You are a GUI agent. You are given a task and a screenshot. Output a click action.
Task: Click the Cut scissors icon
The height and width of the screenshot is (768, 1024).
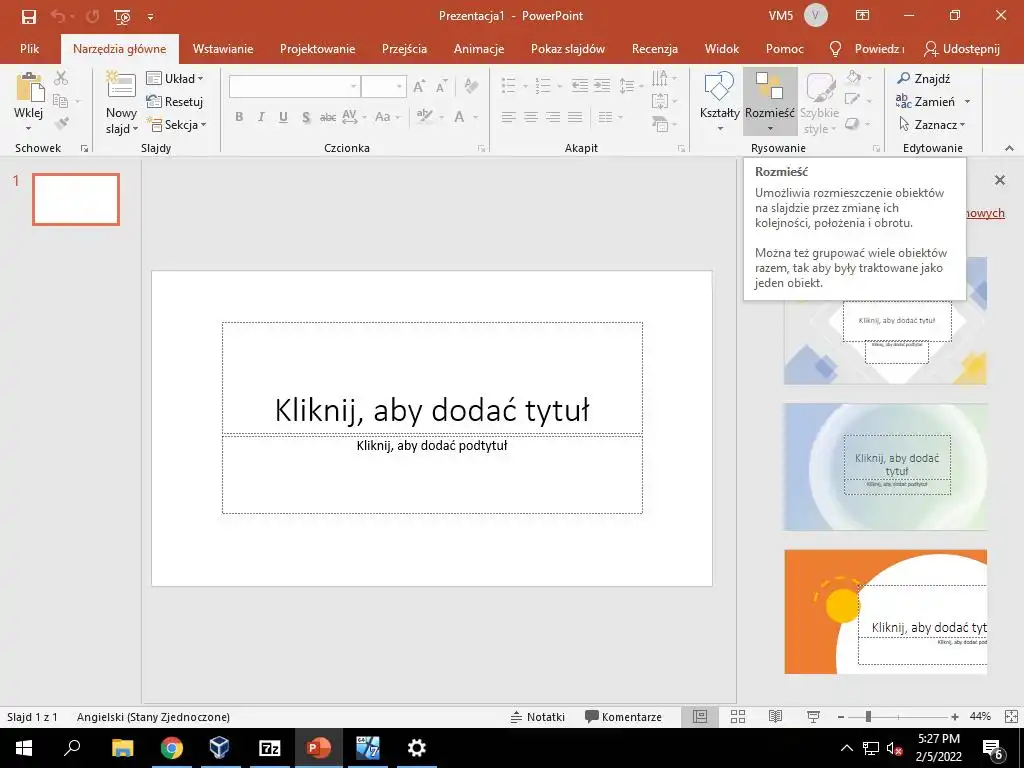click(x=61, y=78)
